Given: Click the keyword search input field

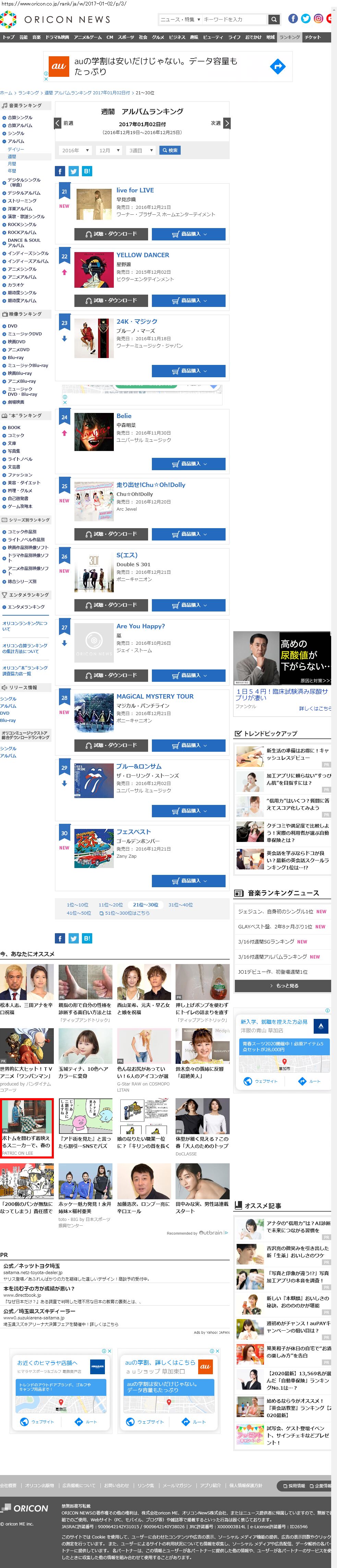Looking at the screenshot, I should click(234, 20).
